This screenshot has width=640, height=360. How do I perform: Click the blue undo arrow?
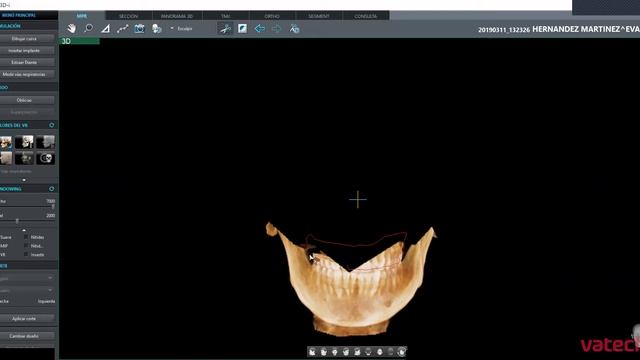pyautogui.click(x=260, y=28)
